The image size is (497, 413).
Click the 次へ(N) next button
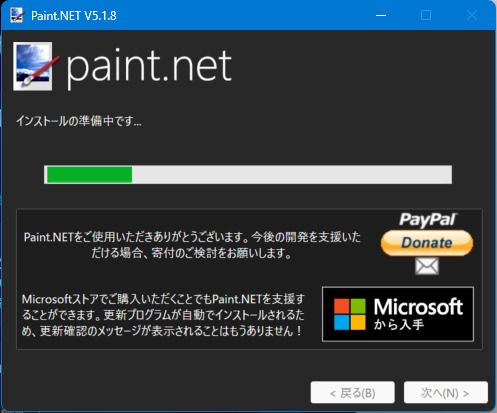coord(446,392)
